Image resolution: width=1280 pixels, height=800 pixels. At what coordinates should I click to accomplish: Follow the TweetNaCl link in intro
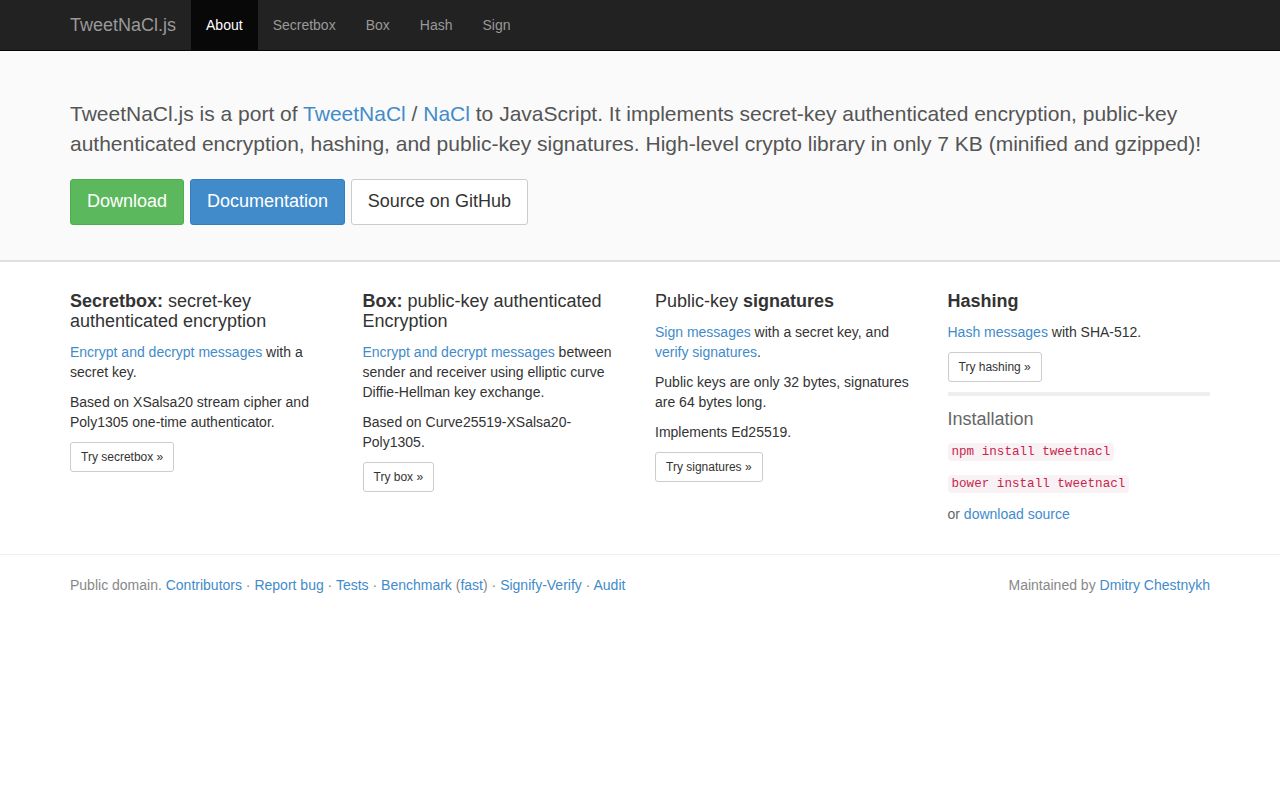(354, 114)
